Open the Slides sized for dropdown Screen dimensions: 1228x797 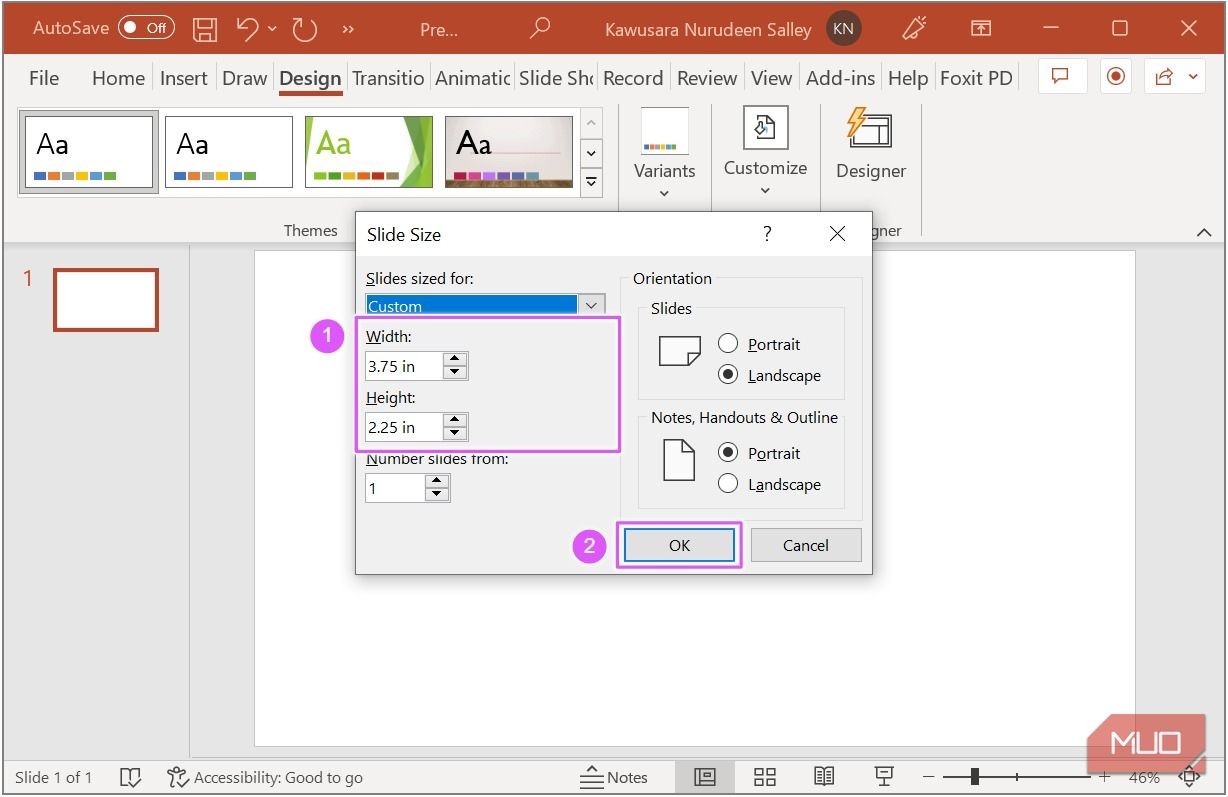click(592, 305)
